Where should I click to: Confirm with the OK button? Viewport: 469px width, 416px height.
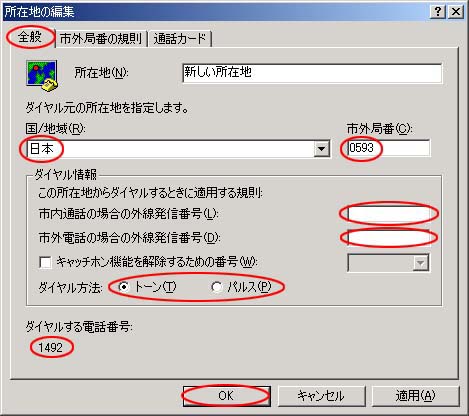226,396
